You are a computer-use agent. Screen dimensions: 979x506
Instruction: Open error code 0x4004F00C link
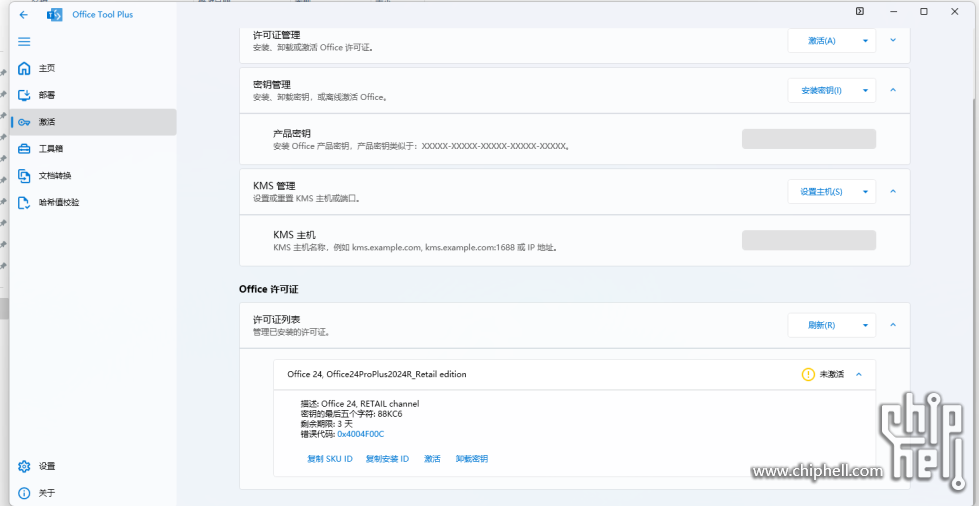tap(360, 434)
